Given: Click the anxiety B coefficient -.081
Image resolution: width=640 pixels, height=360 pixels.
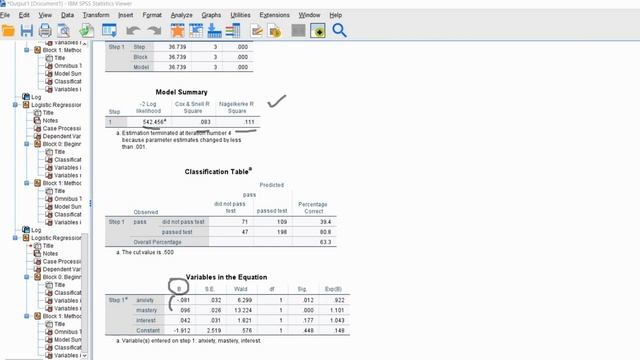Looking at the screenshot, I should click(184, 300).
